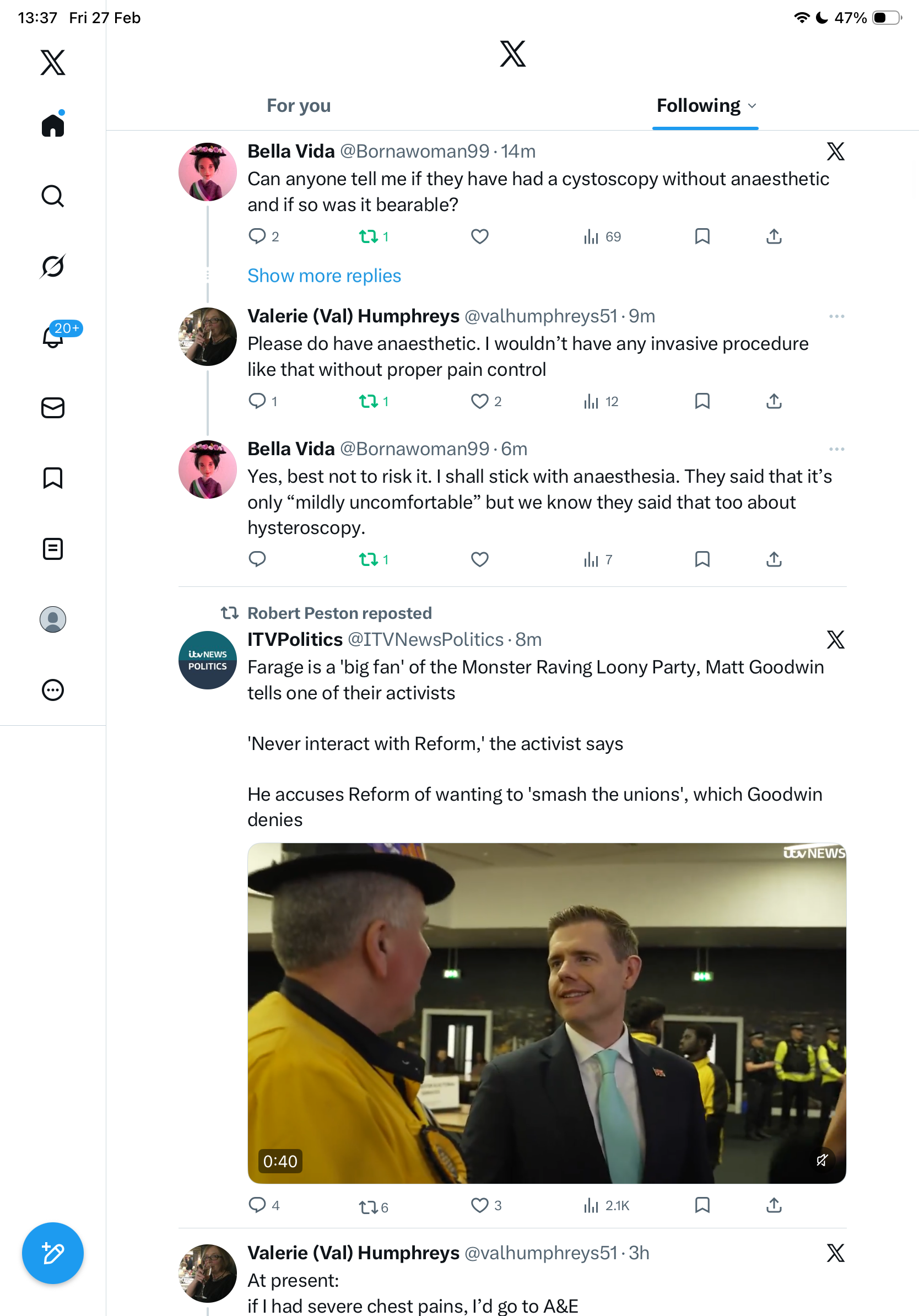Open more options on Valerie's 9m reply
The height and width of the screenshot is (1316, 919).
[x=836, y=316]
